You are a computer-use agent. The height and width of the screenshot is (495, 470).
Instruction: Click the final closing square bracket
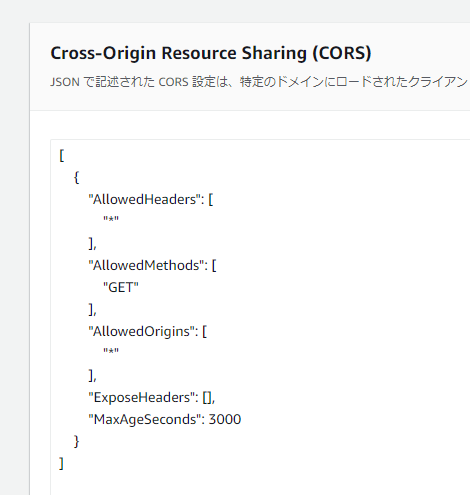[x=61, y=464]
